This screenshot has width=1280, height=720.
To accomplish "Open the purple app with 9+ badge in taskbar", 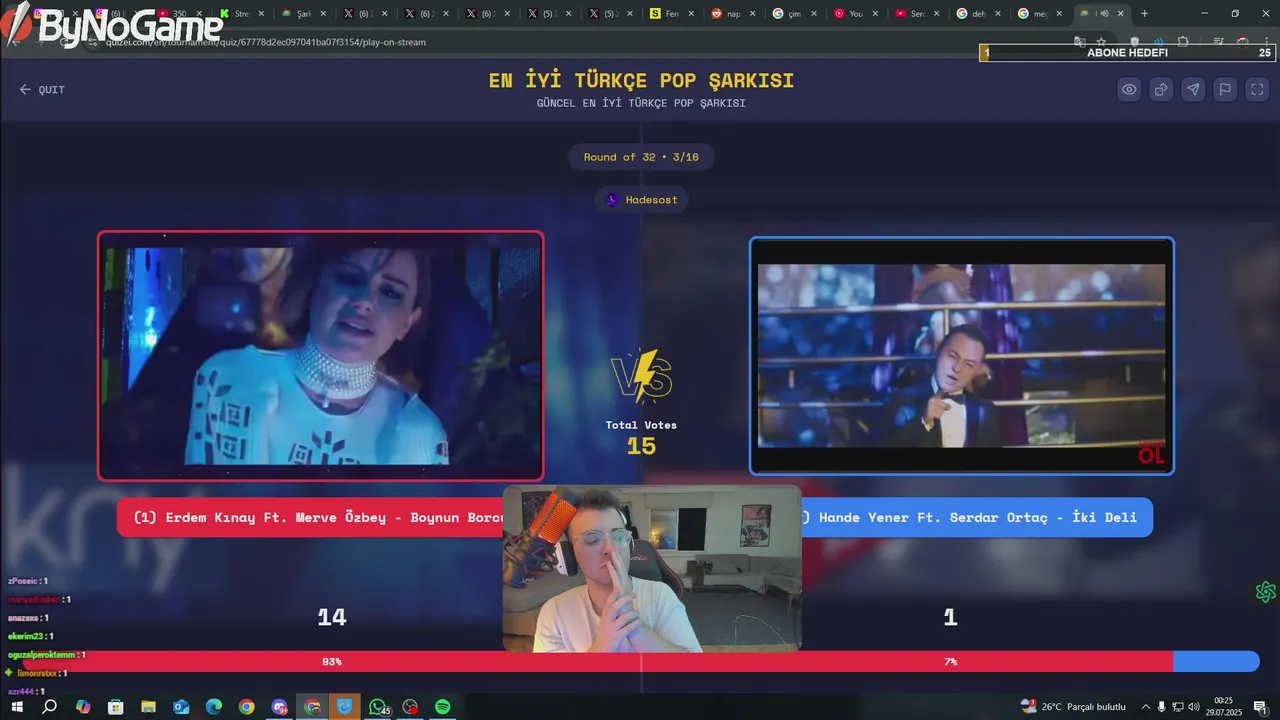I will pyautogui.click(x=279, y=707).
